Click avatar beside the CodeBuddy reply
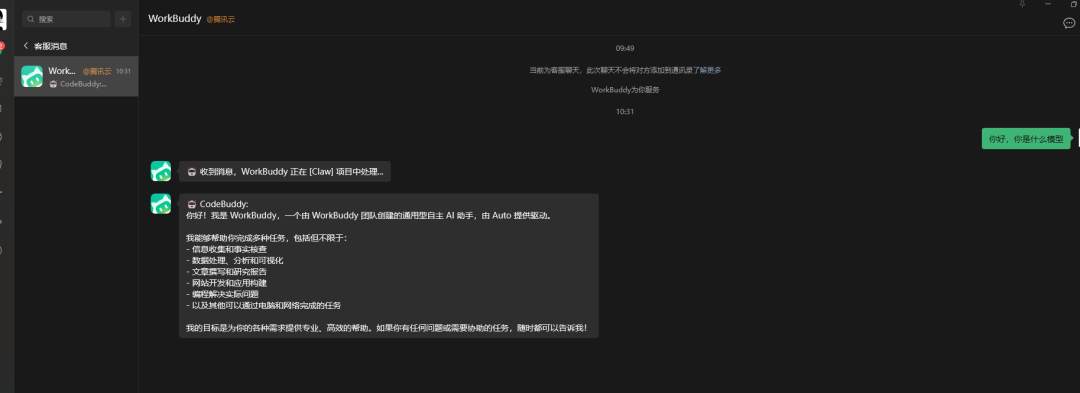Viewport: 1080px width, 393px height. pos(160,204)
